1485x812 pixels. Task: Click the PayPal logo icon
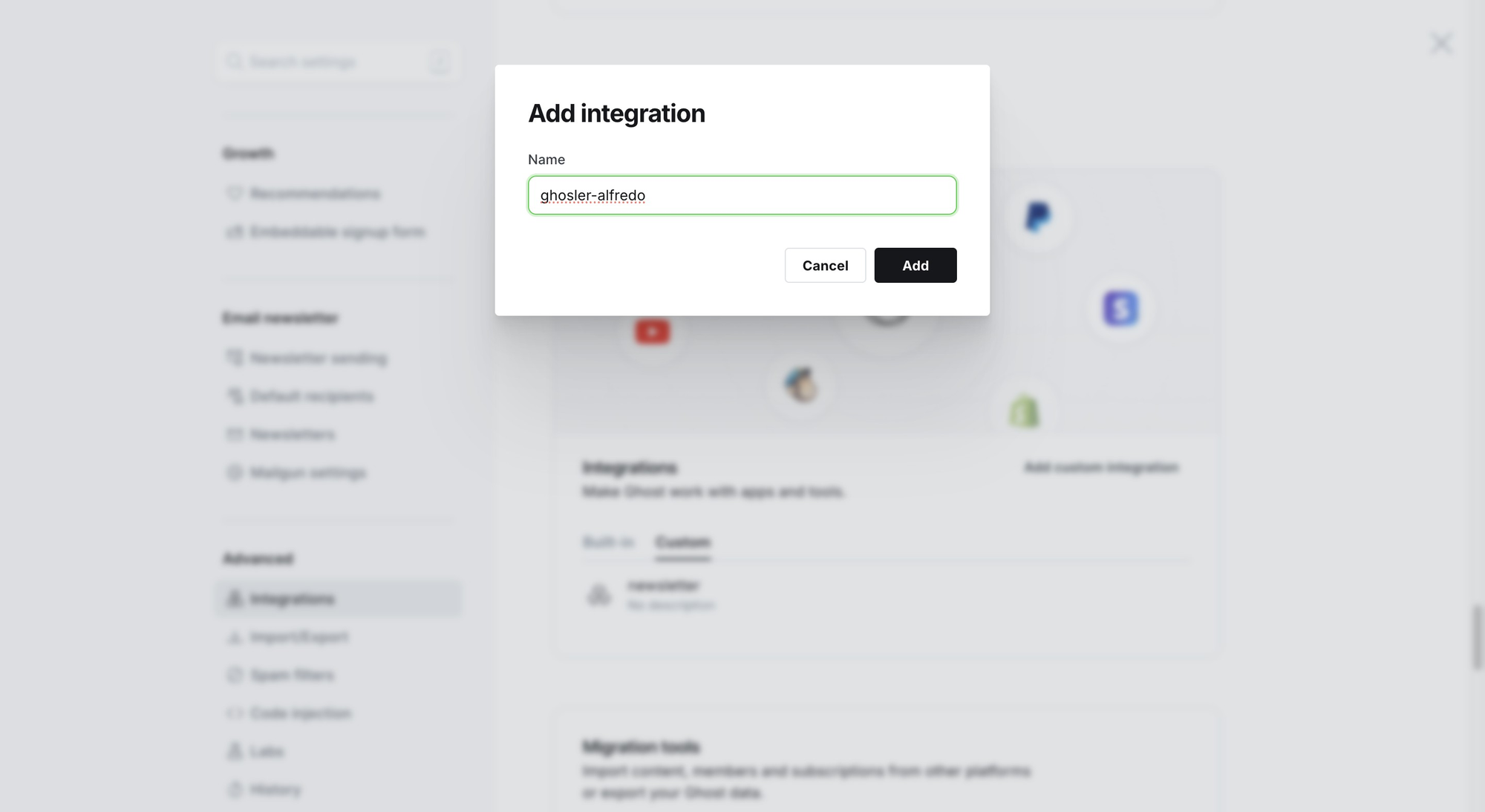[x=1037, y=217]
